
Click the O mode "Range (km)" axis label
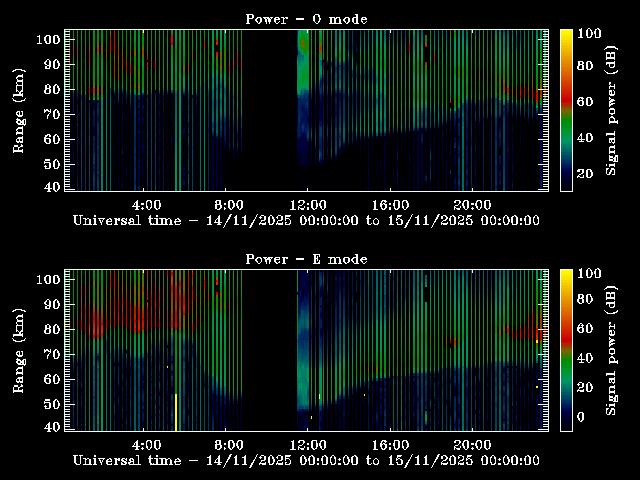point(18,110)
